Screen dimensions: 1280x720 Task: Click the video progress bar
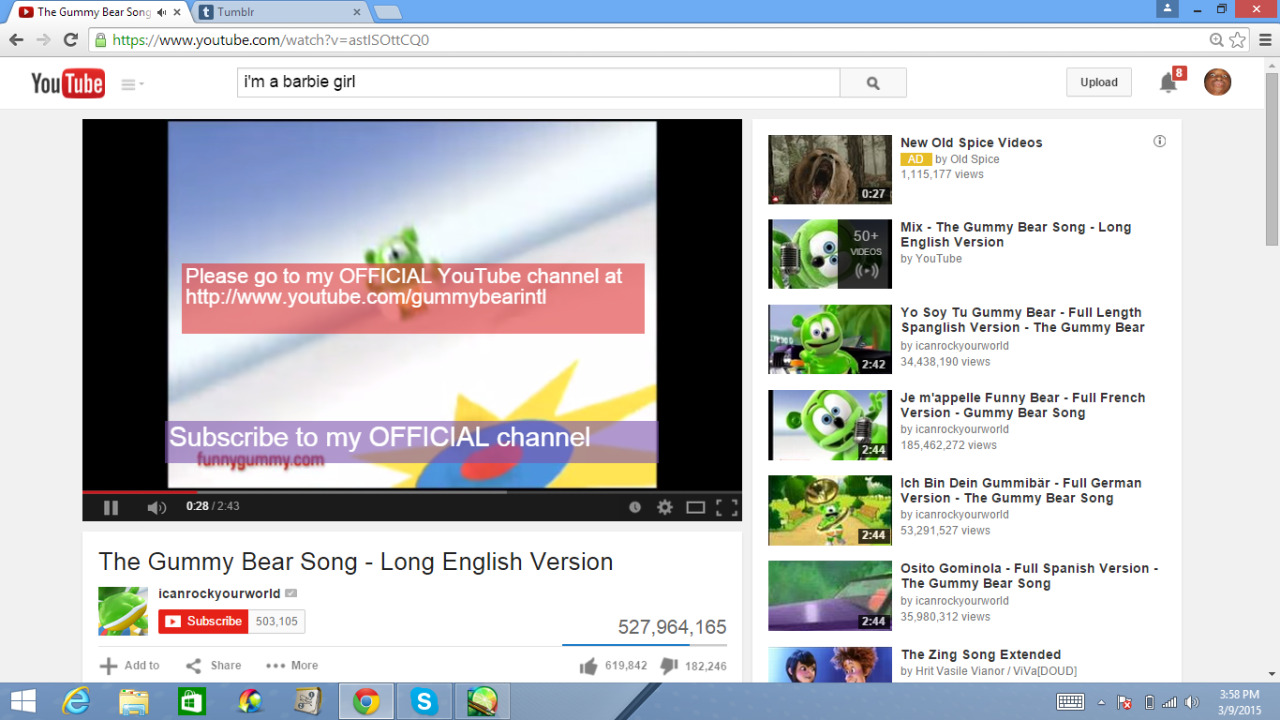[x=412, y=492]
